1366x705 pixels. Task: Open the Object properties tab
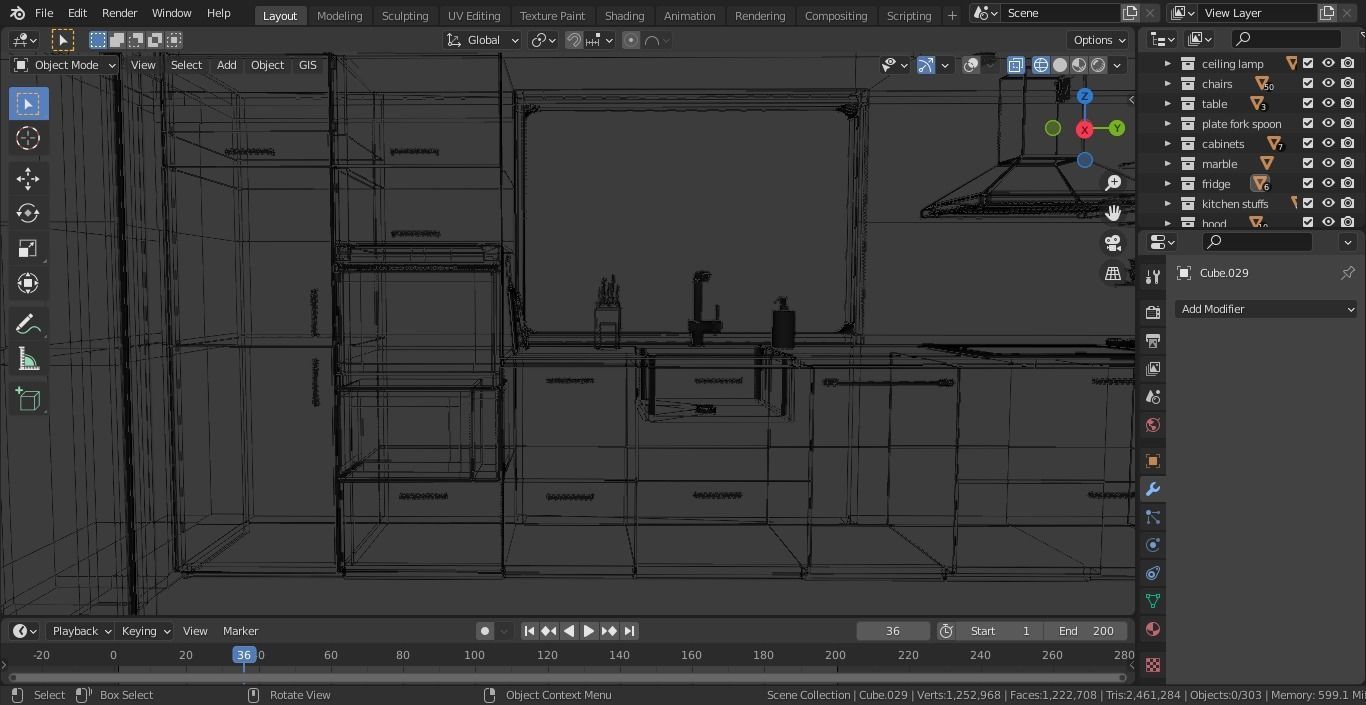point(1153,461)
